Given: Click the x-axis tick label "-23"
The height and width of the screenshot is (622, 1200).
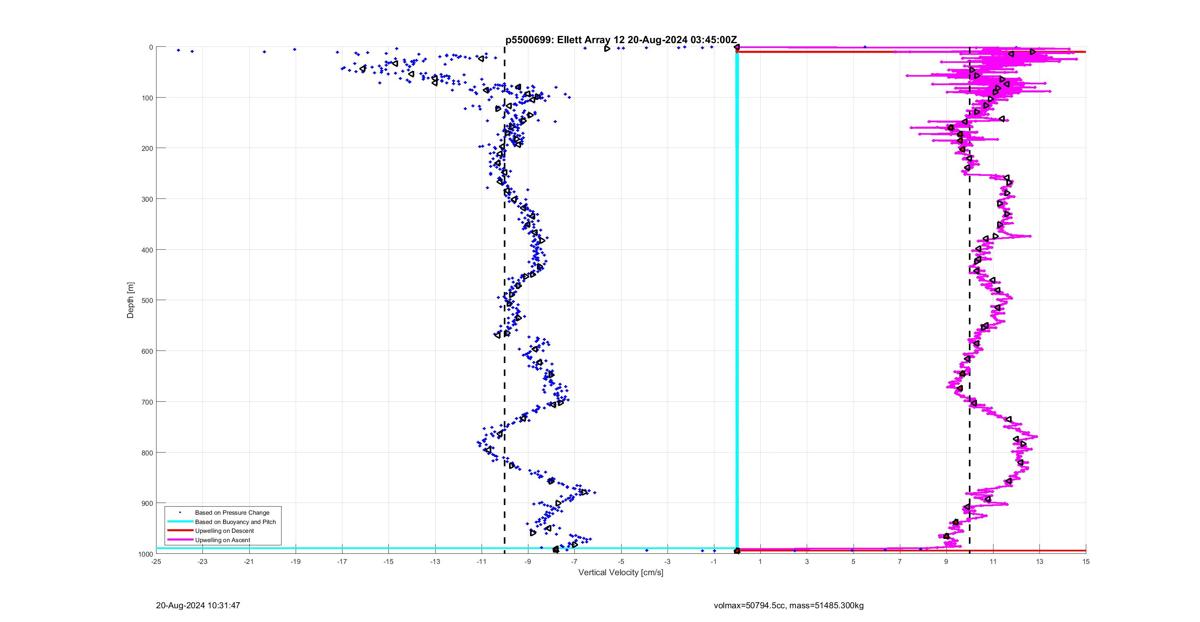Looking at the screenshot, I should click(x=202, y=561).
